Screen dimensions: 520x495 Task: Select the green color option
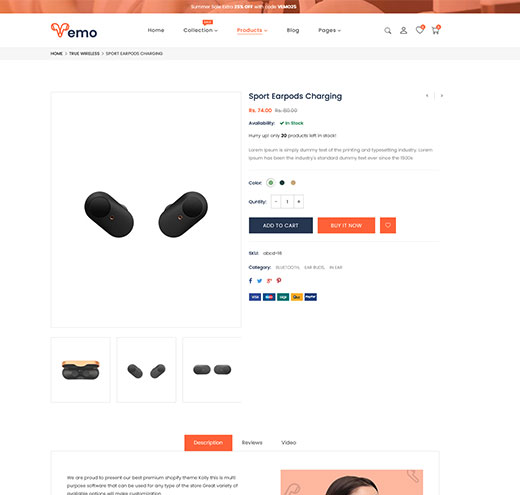coord(271,183)
